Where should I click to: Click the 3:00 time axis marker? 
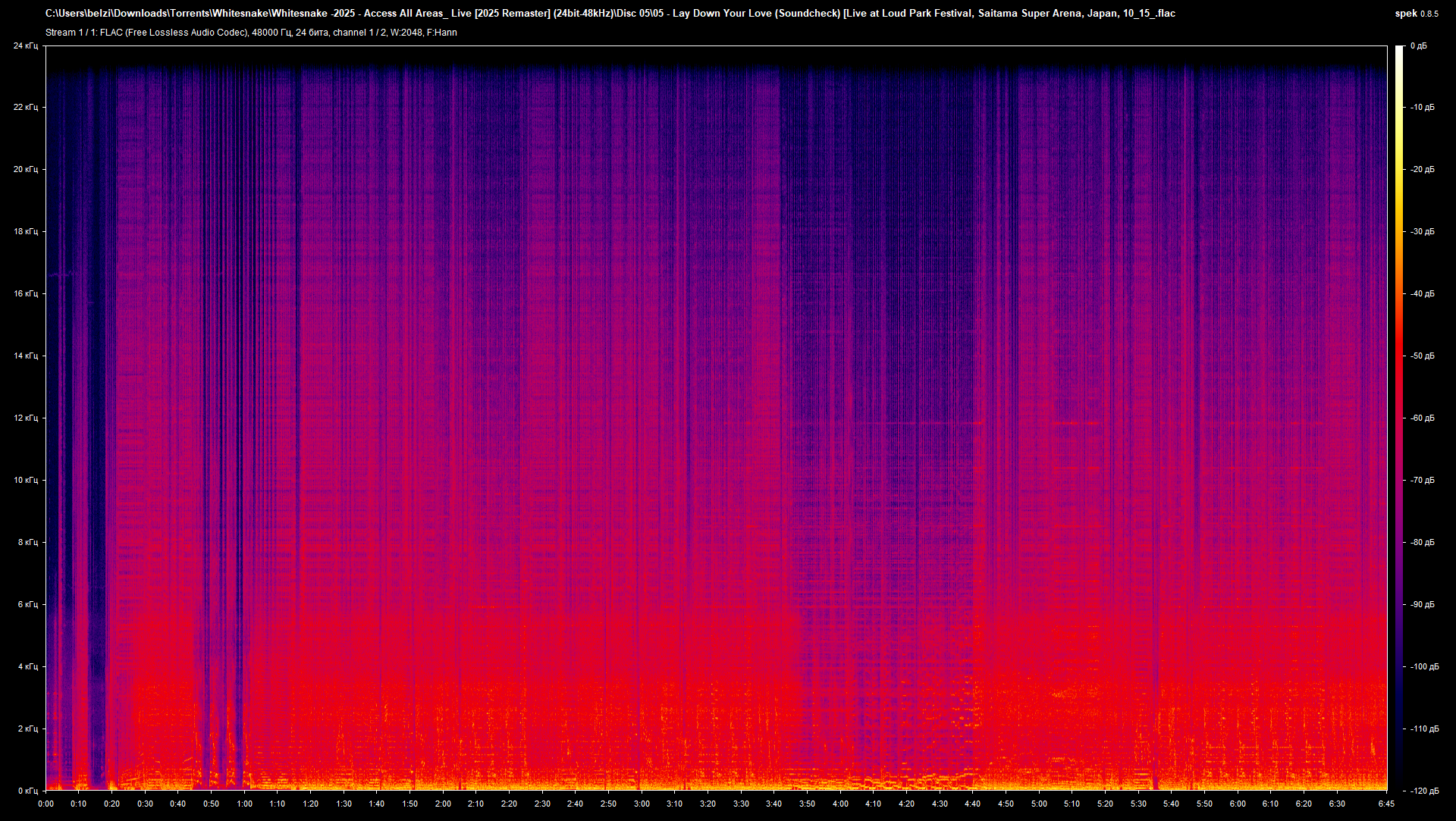642,804
